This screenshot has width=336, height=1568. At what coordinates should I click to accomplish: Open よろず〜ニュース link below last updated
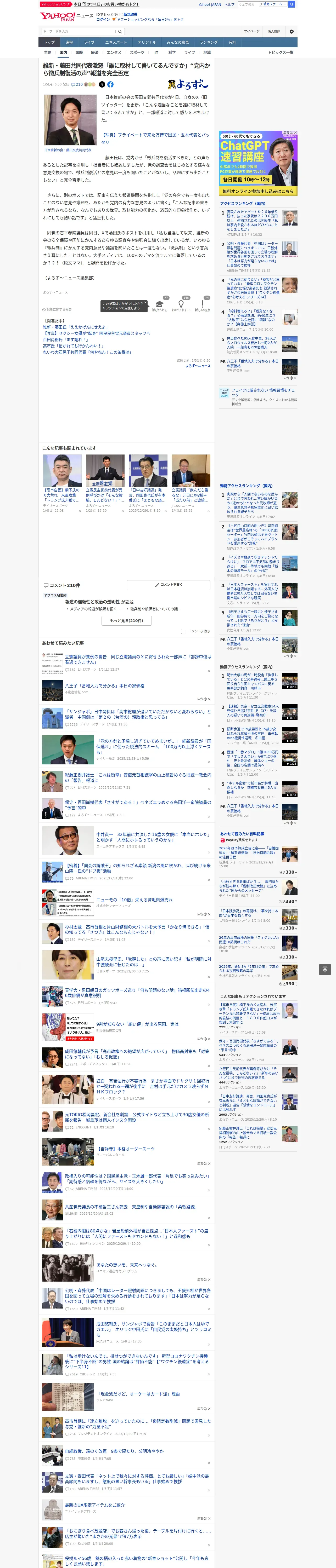coord(198,366)
